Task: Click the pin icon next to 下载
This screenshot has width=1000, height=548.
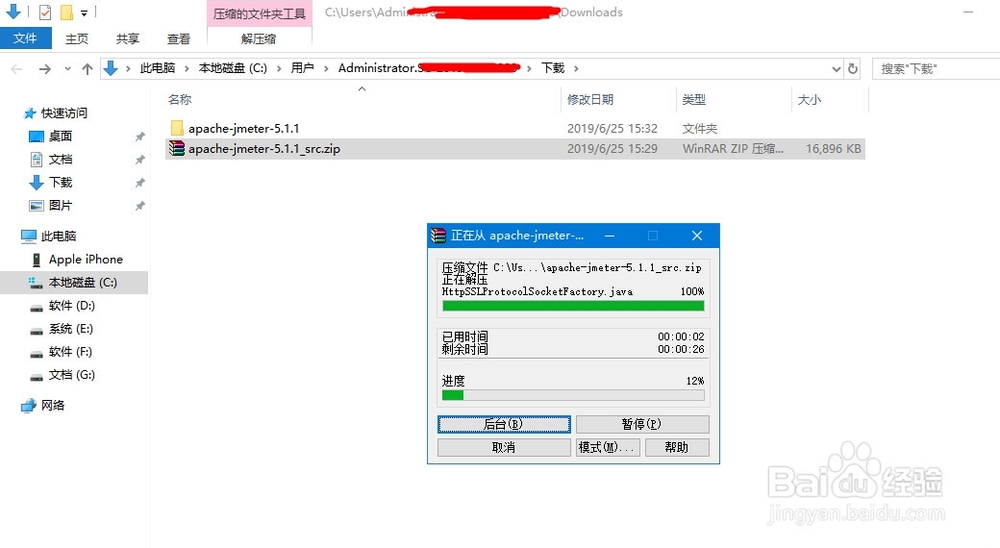Action: pos(140,182)
